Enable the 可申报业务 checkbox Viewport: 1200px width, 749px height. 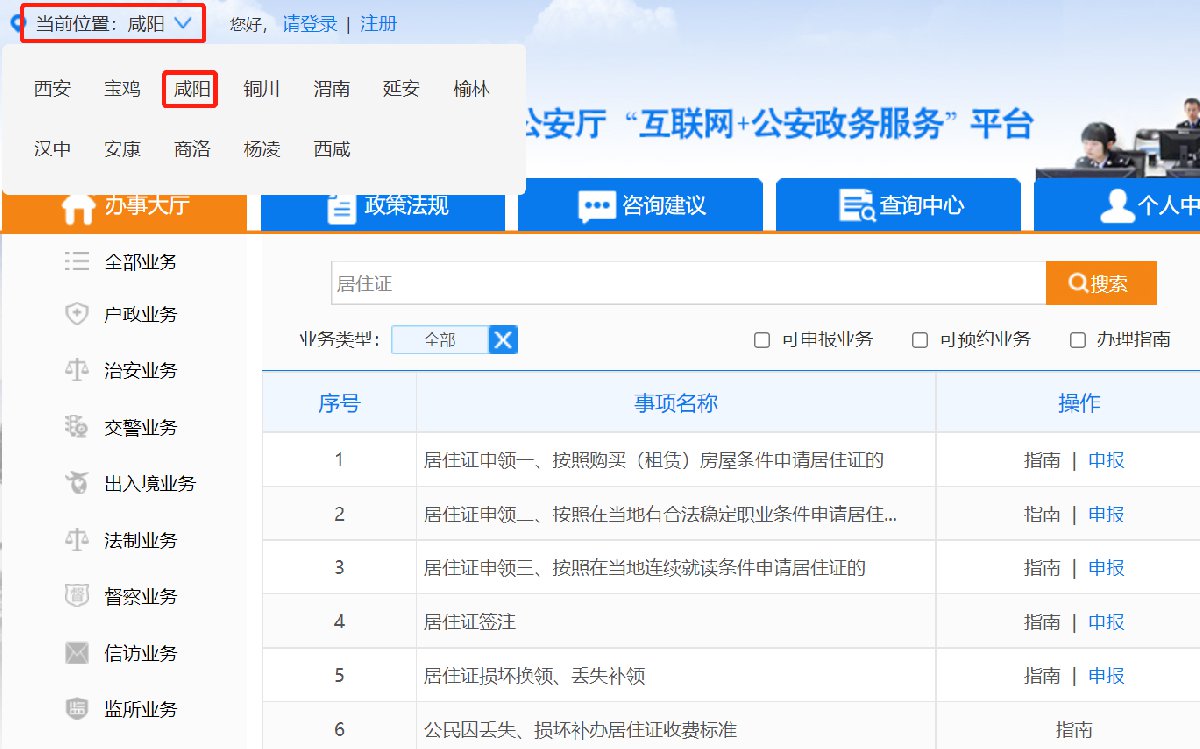pyautogui.click(x=762, y=340)
